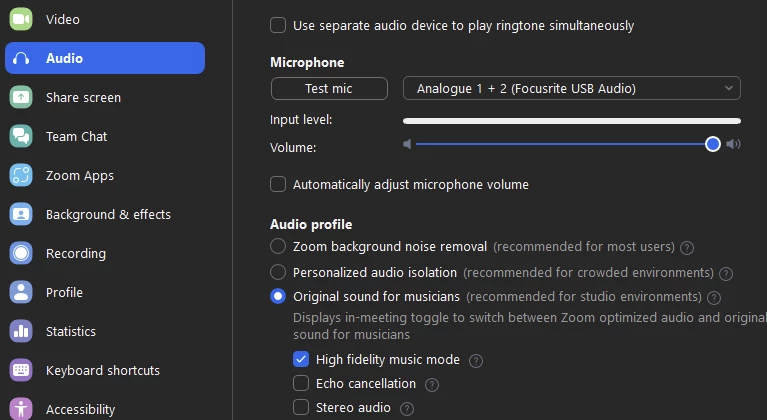Open the microphone device dropdown
The height and width of the screenshot is (420, 767).
571,88
